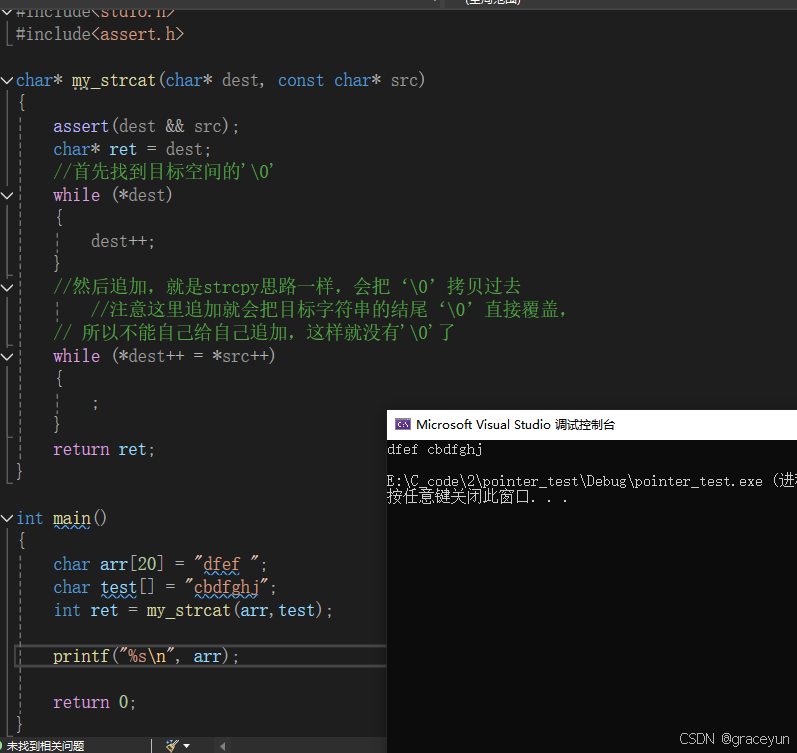Click the my_strcat function name in definition
This screenshot has height=753, width=797.
click(113, 80)
